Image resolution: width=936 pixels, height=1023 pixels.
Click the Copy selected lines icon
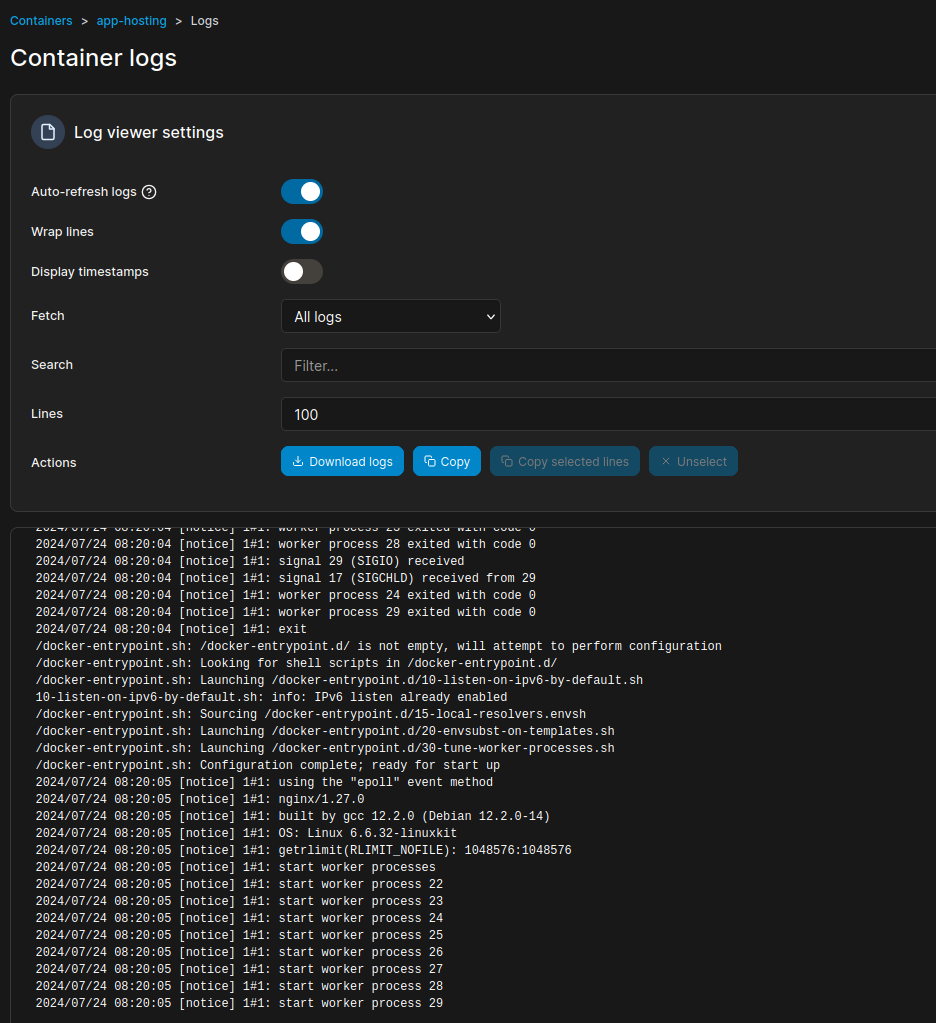(506, 461)
